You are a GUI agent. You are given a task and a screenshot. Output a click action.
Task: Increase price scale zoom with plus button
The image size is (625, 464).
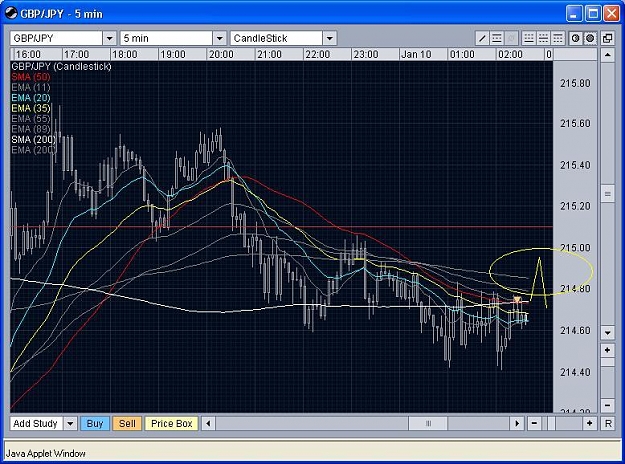[607, 350]
